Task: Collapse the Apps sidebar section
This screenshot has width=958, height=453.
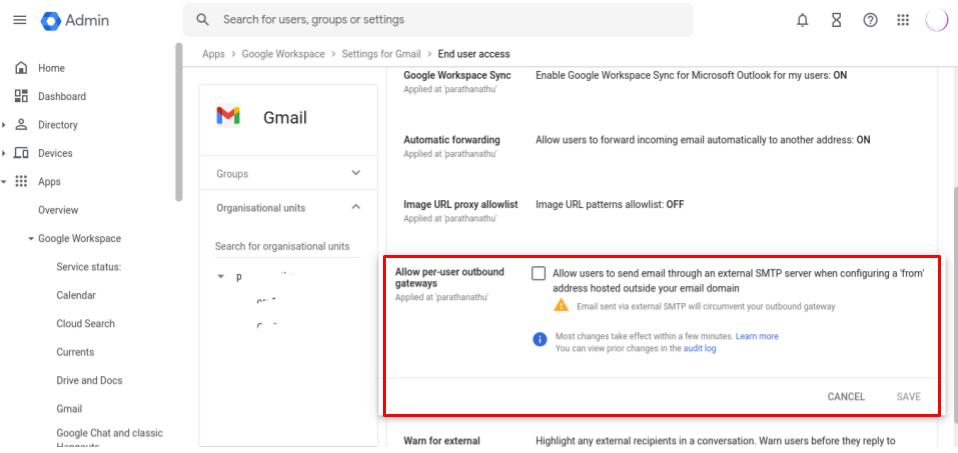Action: tap(4, 182)
